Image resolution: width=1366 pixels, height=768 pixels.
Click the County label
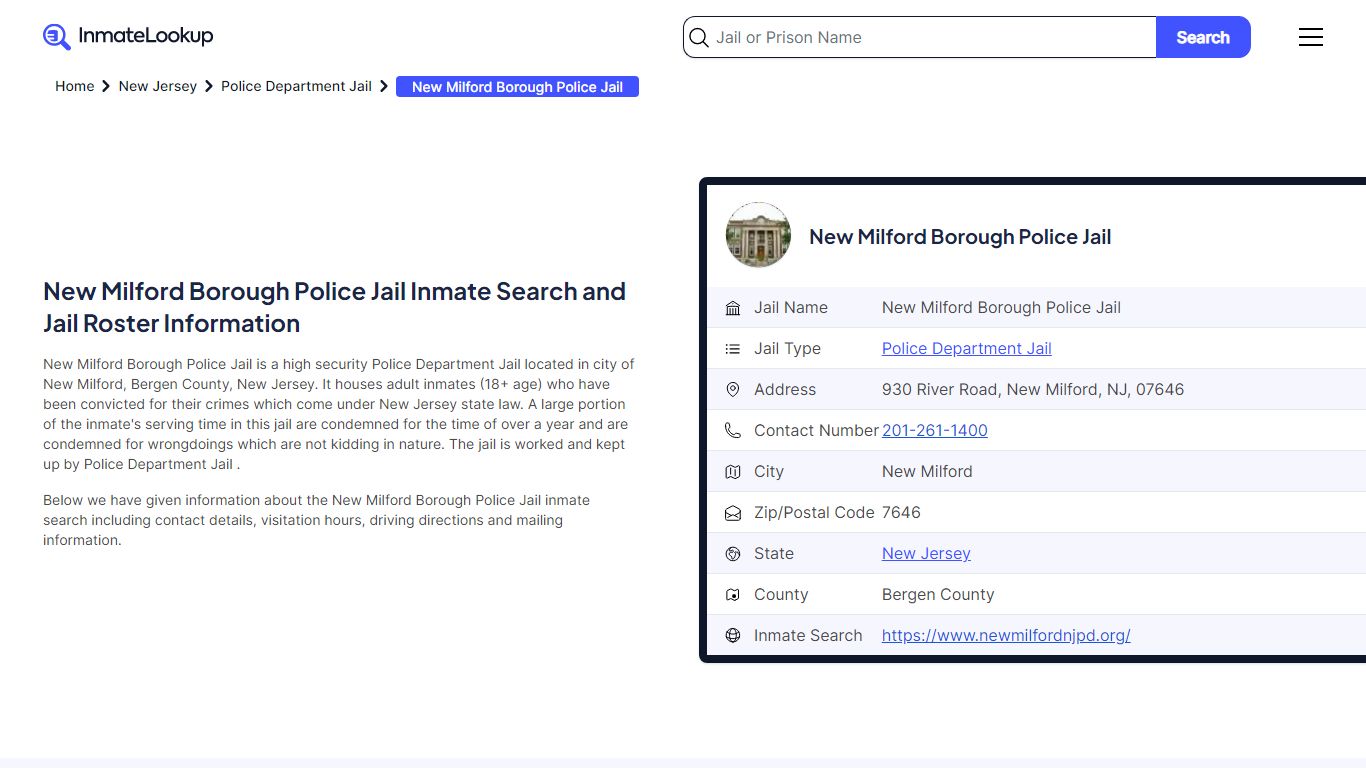click(x=781, y=595)
